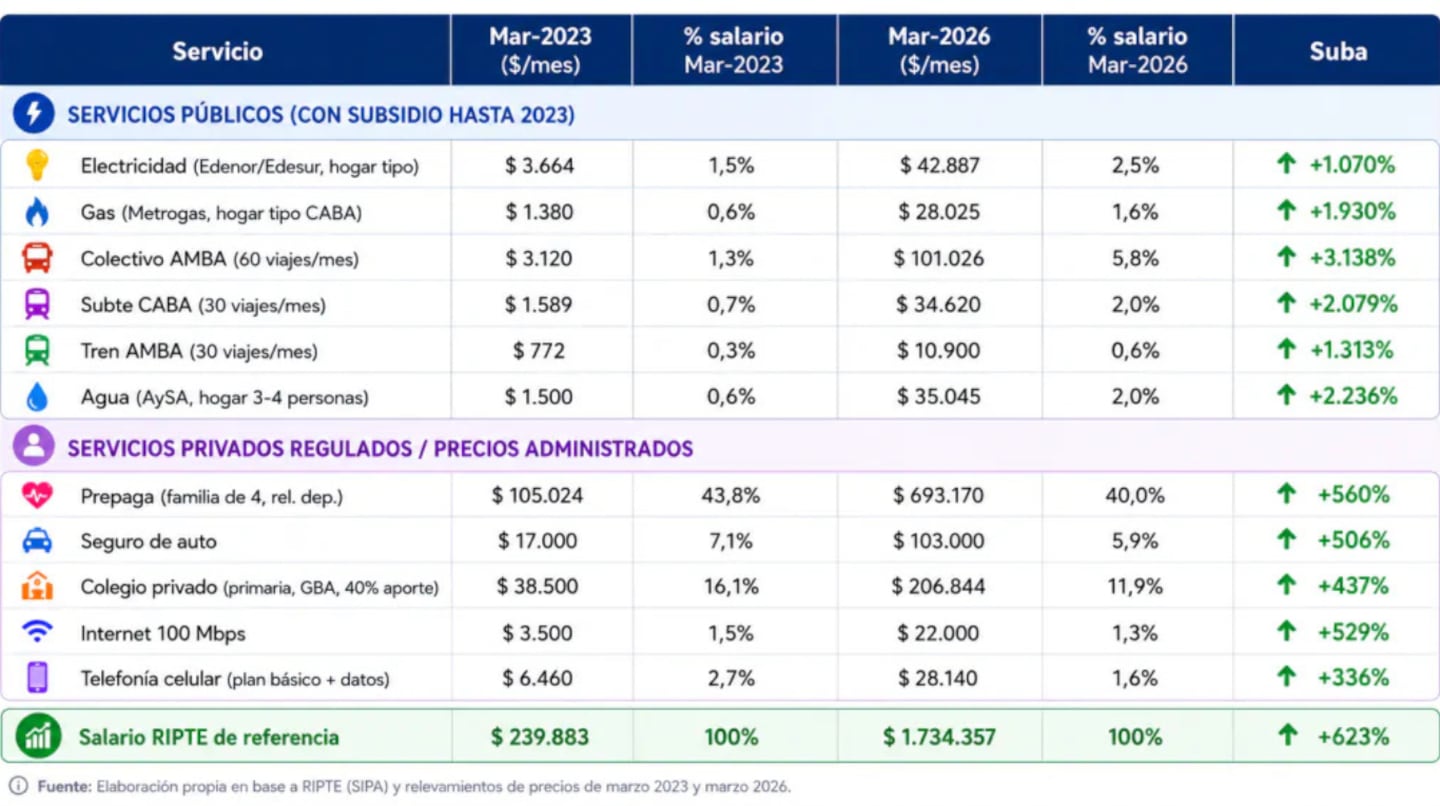Select the Agua (AySA) service label
The height and width of the screenshot is (806, 1440).
[x=224, y=397]
